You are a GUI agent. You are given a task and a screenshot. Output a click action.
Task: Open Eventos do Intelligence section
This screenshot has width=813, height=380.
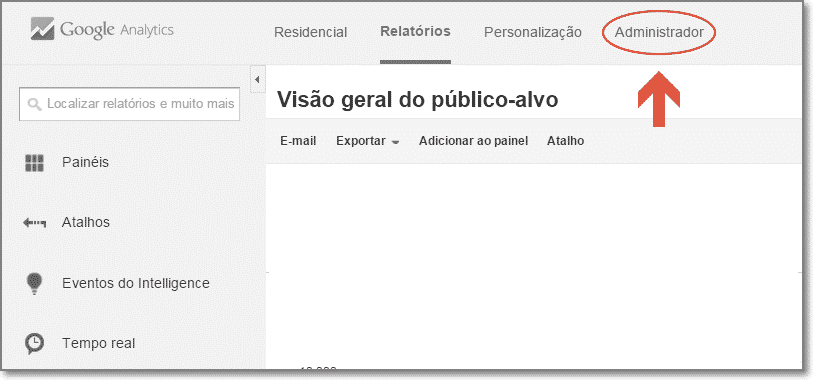(x=136, y=284)
